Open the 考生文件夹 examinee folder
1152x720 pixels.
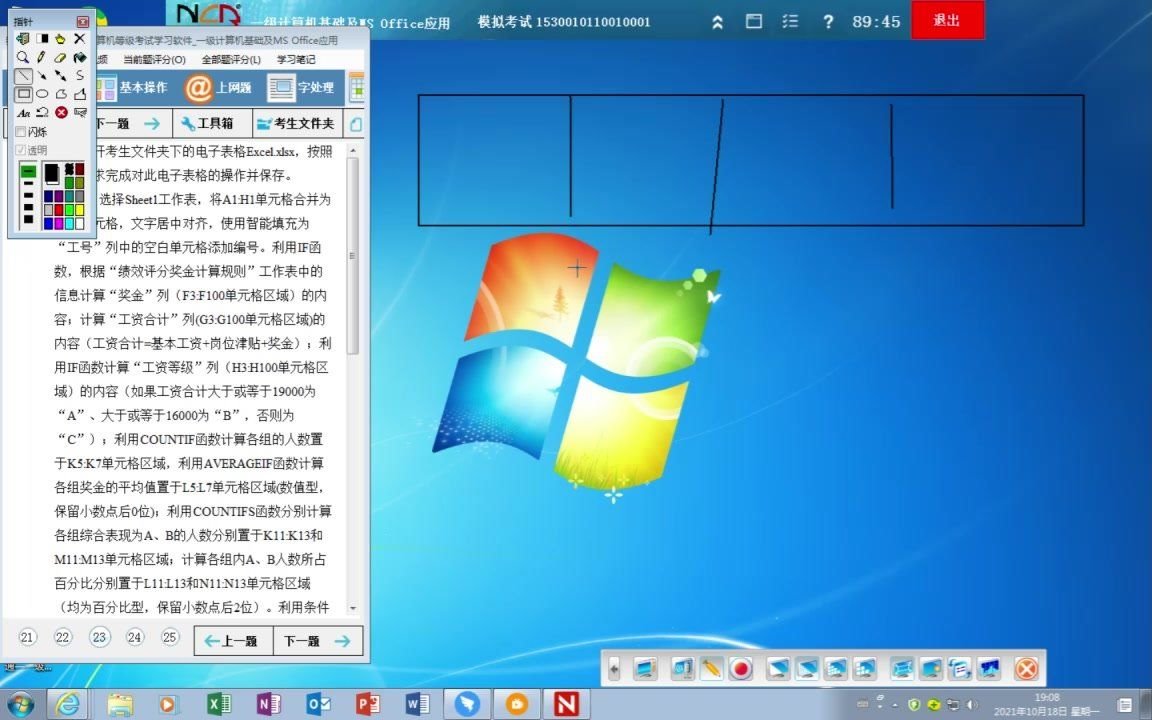coord(300,123)
